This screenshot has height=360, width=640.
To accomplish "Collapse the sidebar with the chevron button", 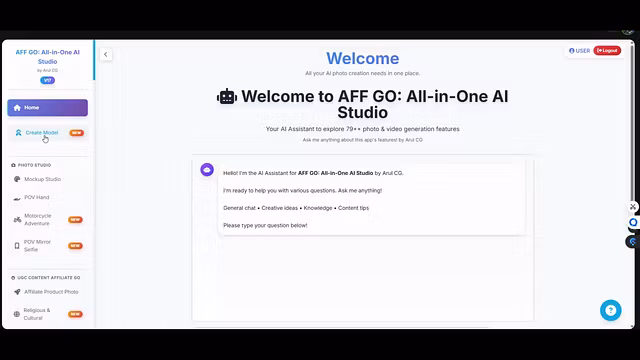I will click(x=106, y=54).
